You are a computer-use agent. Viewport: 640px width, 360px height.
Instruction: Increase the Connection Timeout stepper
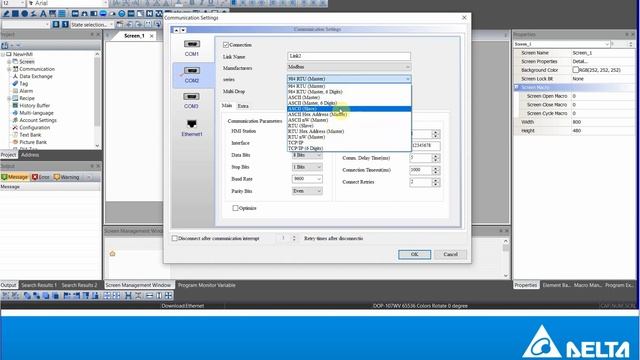click(436, 168)
